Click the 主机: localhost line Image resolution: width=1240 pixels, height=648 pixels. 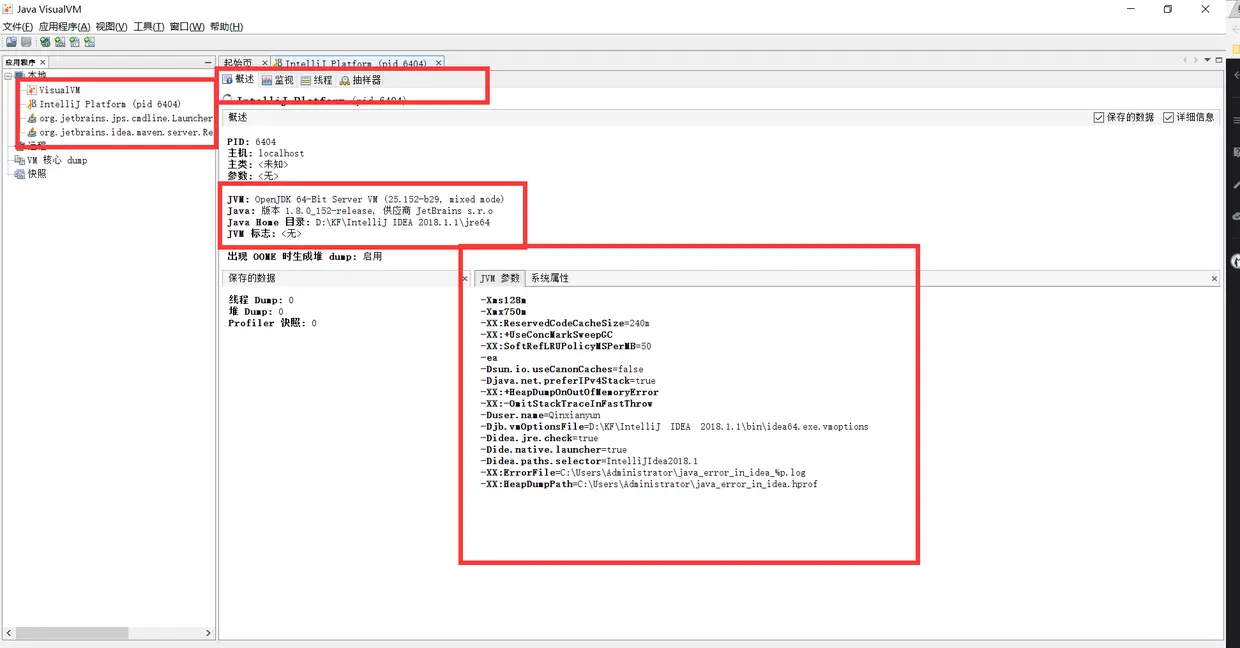coord(265,154)
